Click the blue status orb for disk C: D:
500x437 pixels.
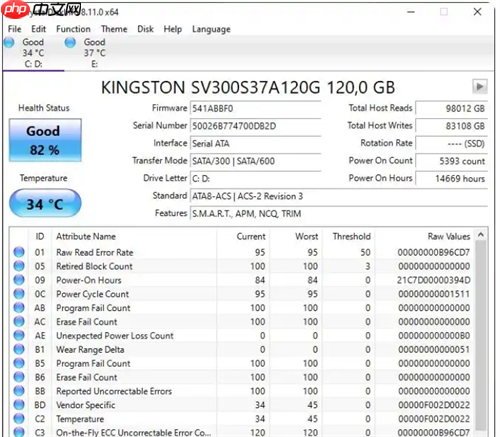tap(9, 43)
